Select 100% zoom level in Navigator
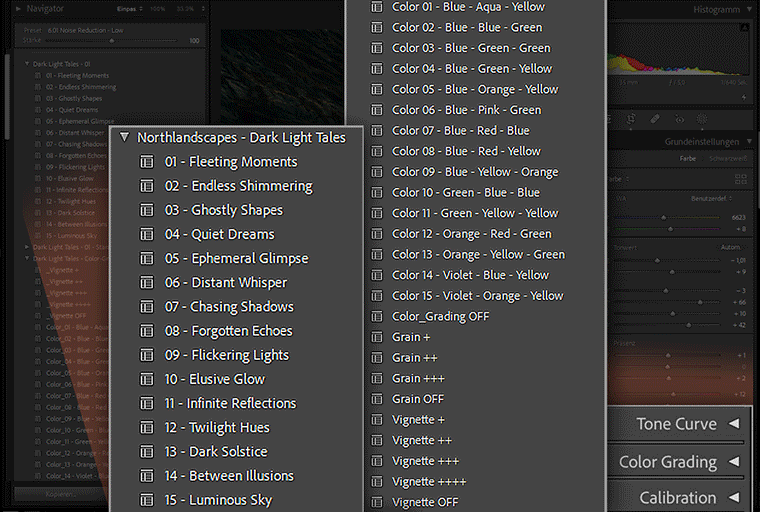The height and width of the screenshot is (512, 760). (158, 9)
